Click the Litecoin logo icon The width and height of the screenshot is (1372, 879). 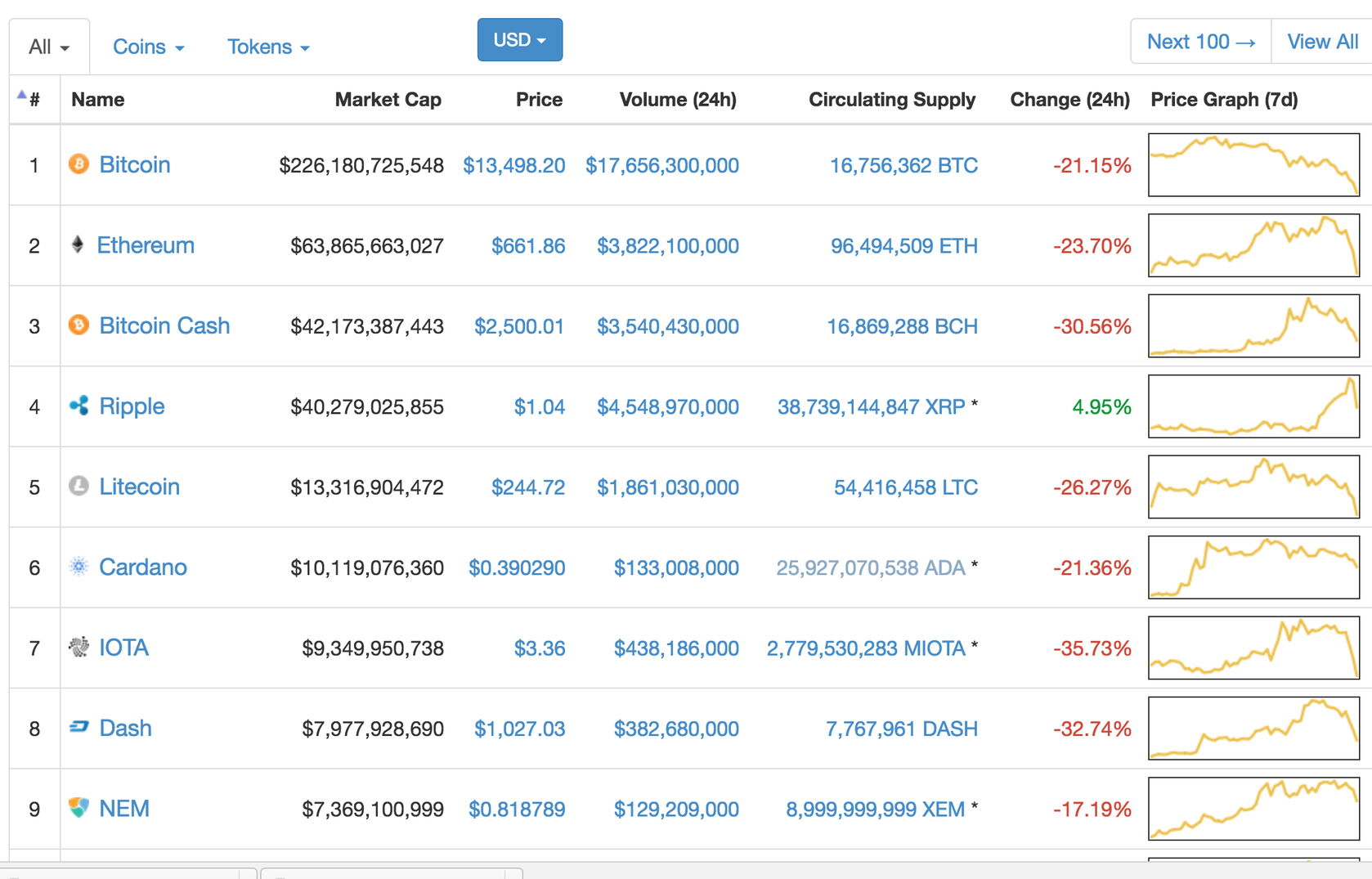(x=78, y=487)
